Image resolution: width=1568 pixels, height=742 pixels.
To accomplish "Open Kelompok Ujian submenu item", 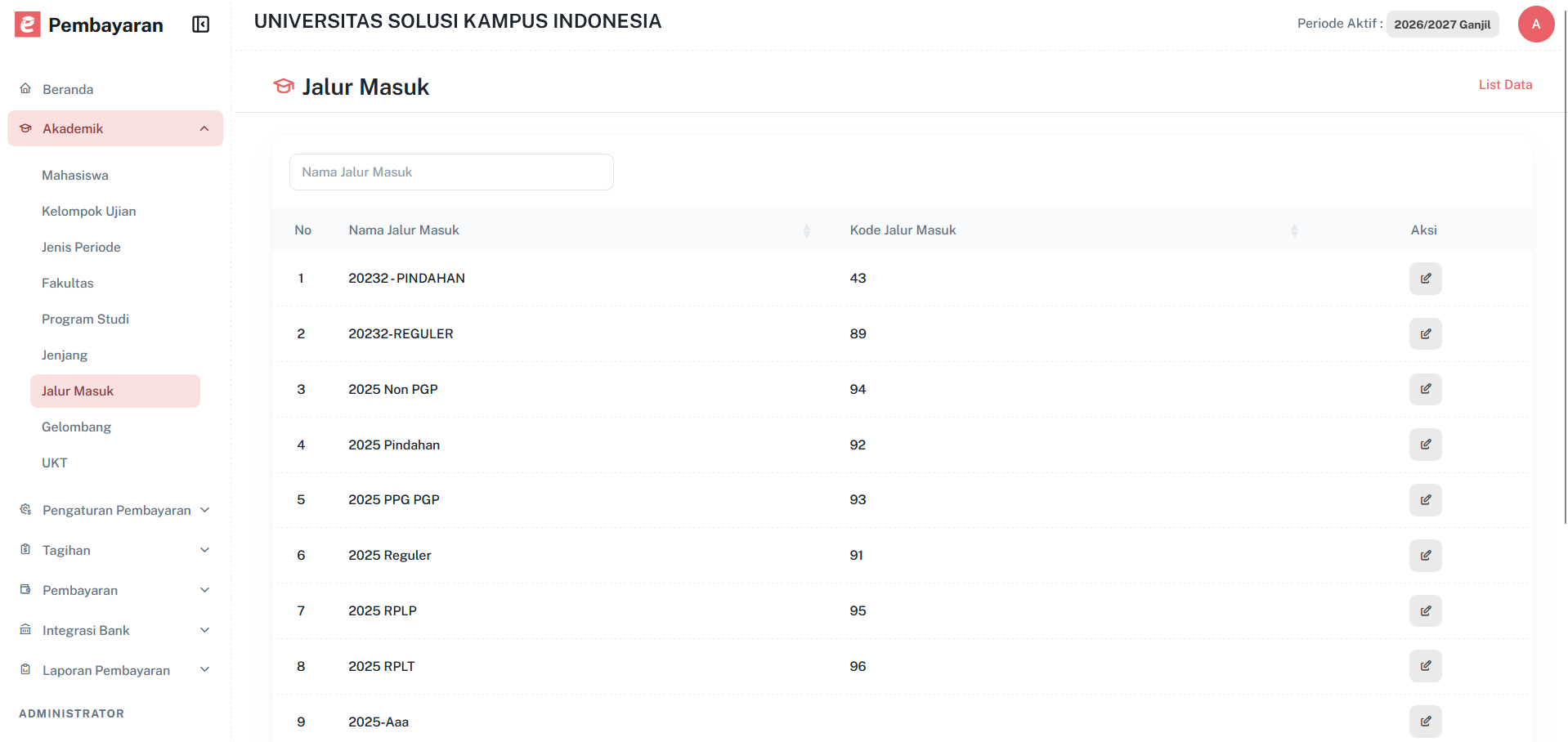I will tap(89, 211).
